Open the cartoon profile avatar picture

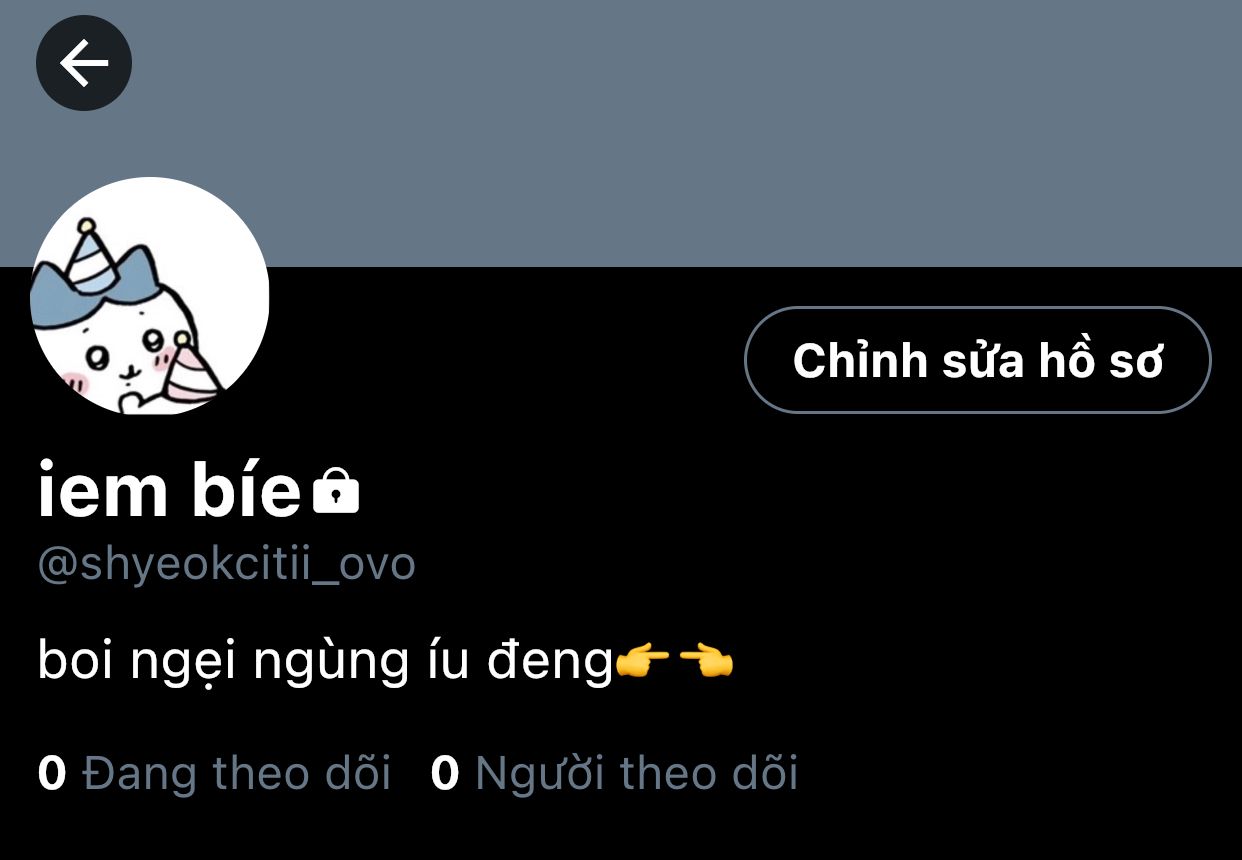(150, 296)
